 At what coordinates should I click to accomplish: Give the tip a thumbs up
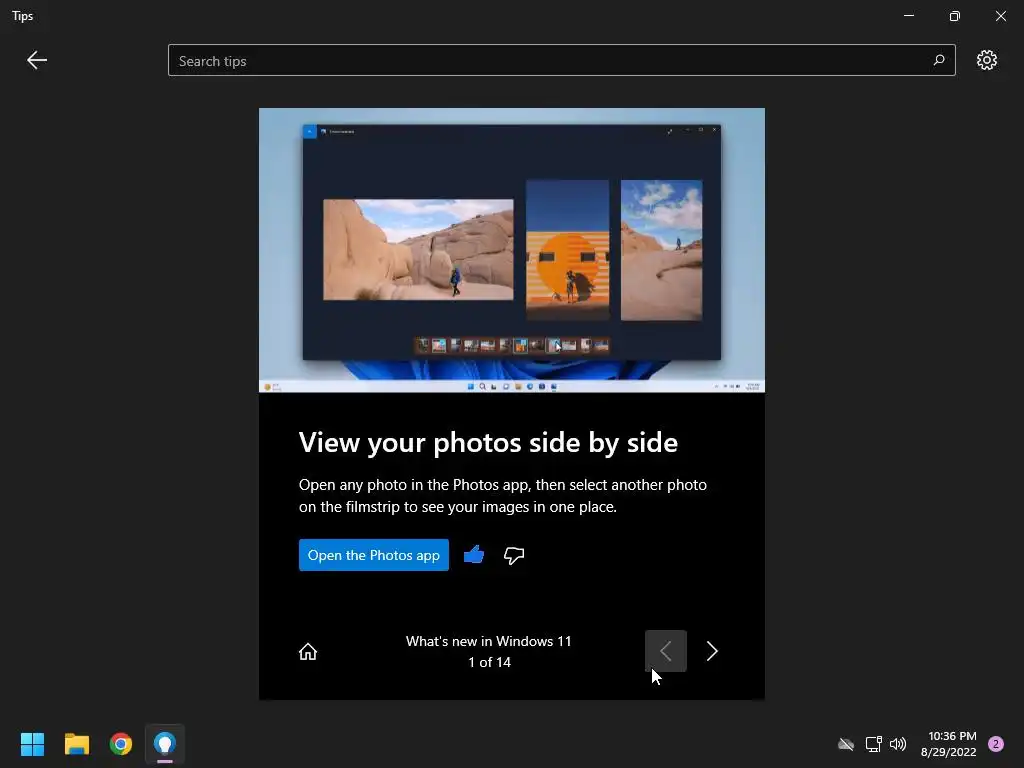[x=473, y=555]
